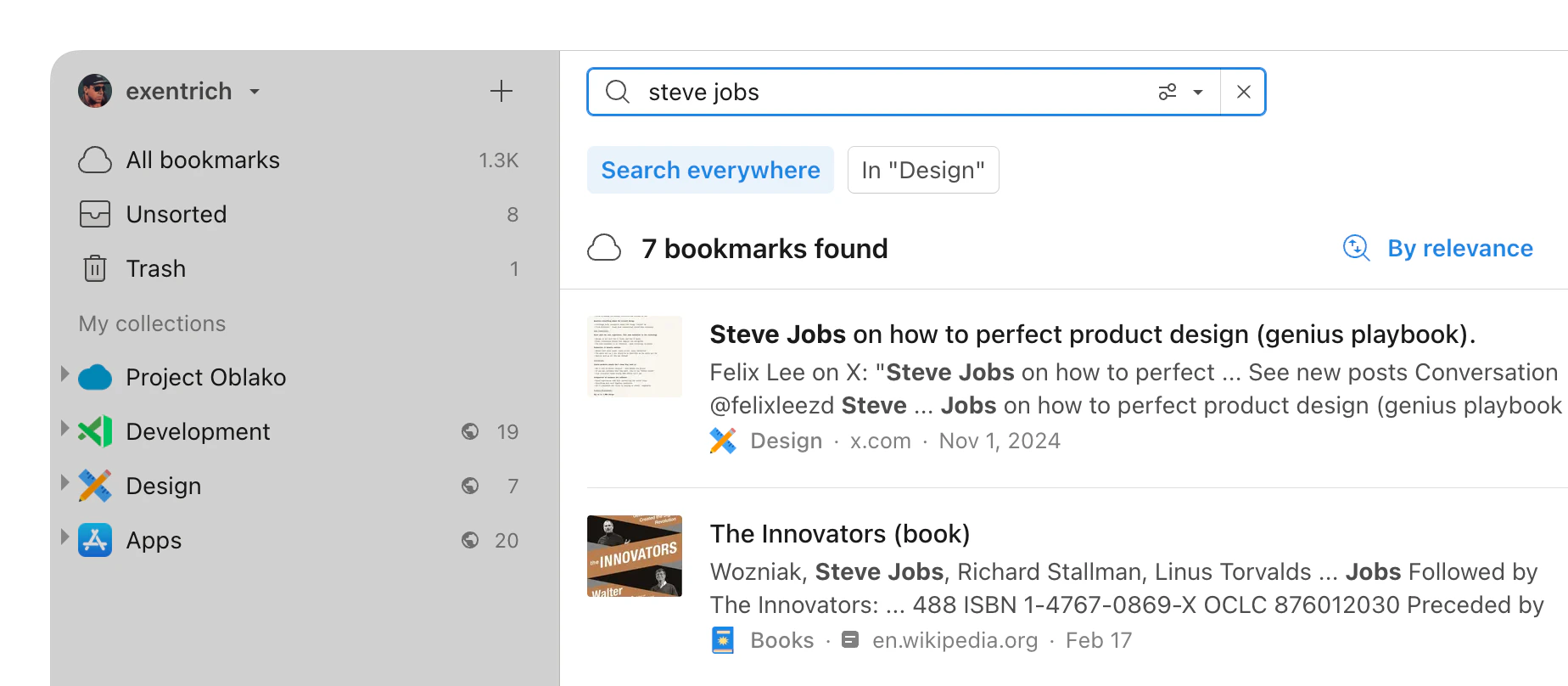This screenshot has width=1568, height=686.
Task: Click the public globe icon on Design
Action: point(470,486)
